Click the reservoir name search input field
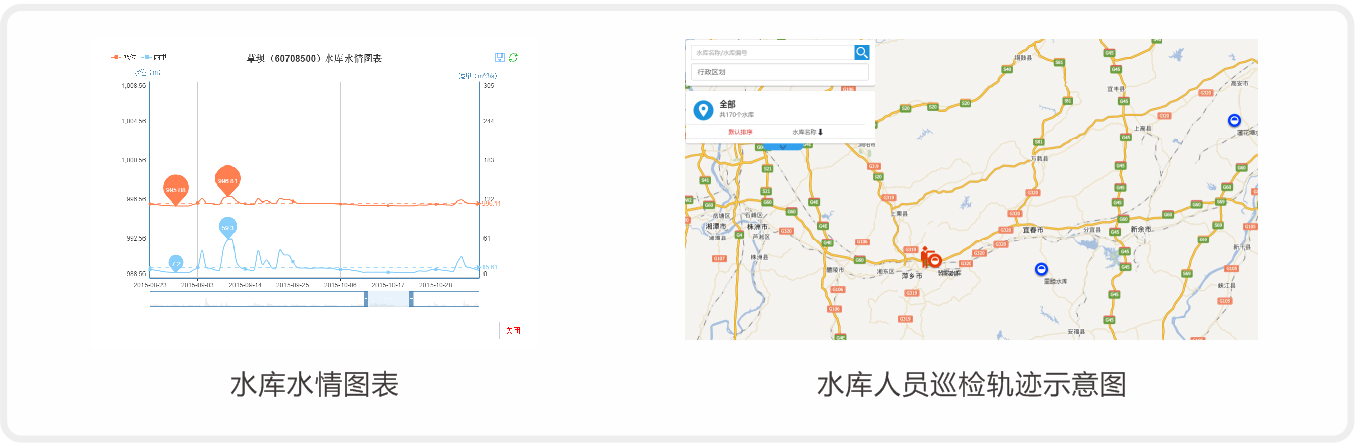This screenshot has width=1360, height=445. (x=770, y=52)
